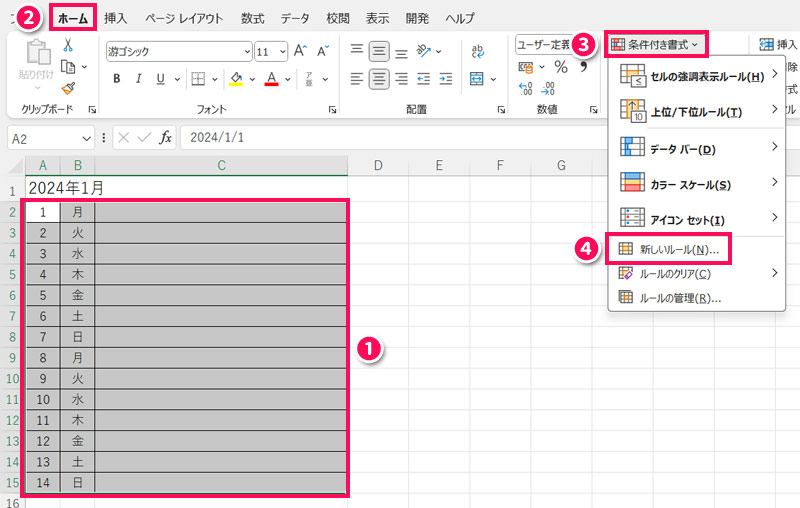
Task: Toggle Underline formatting
Action: 160,79
